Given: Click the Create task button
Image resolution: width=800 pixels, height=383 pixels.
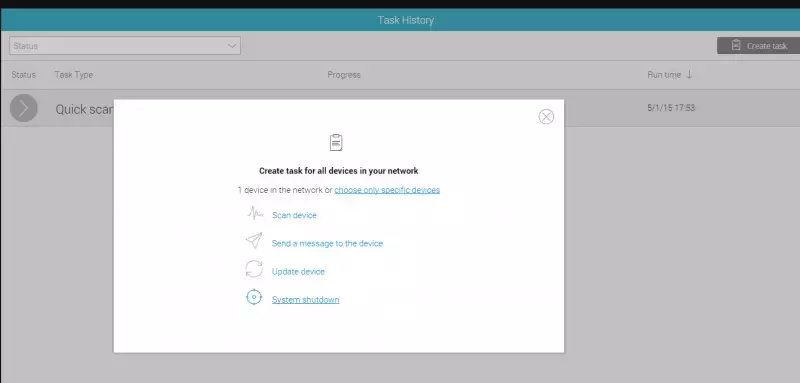Looking at the screenshot, I should click(758, 45).
